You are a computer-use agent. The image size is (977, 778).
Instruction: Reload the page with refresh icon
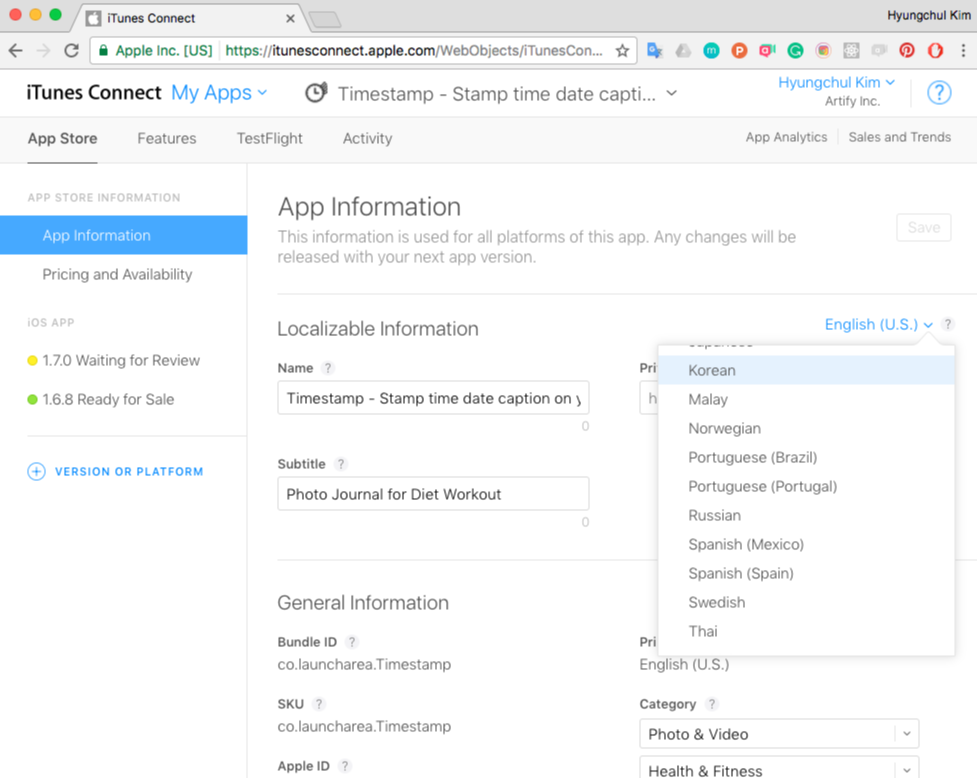[x=72, y=50]
